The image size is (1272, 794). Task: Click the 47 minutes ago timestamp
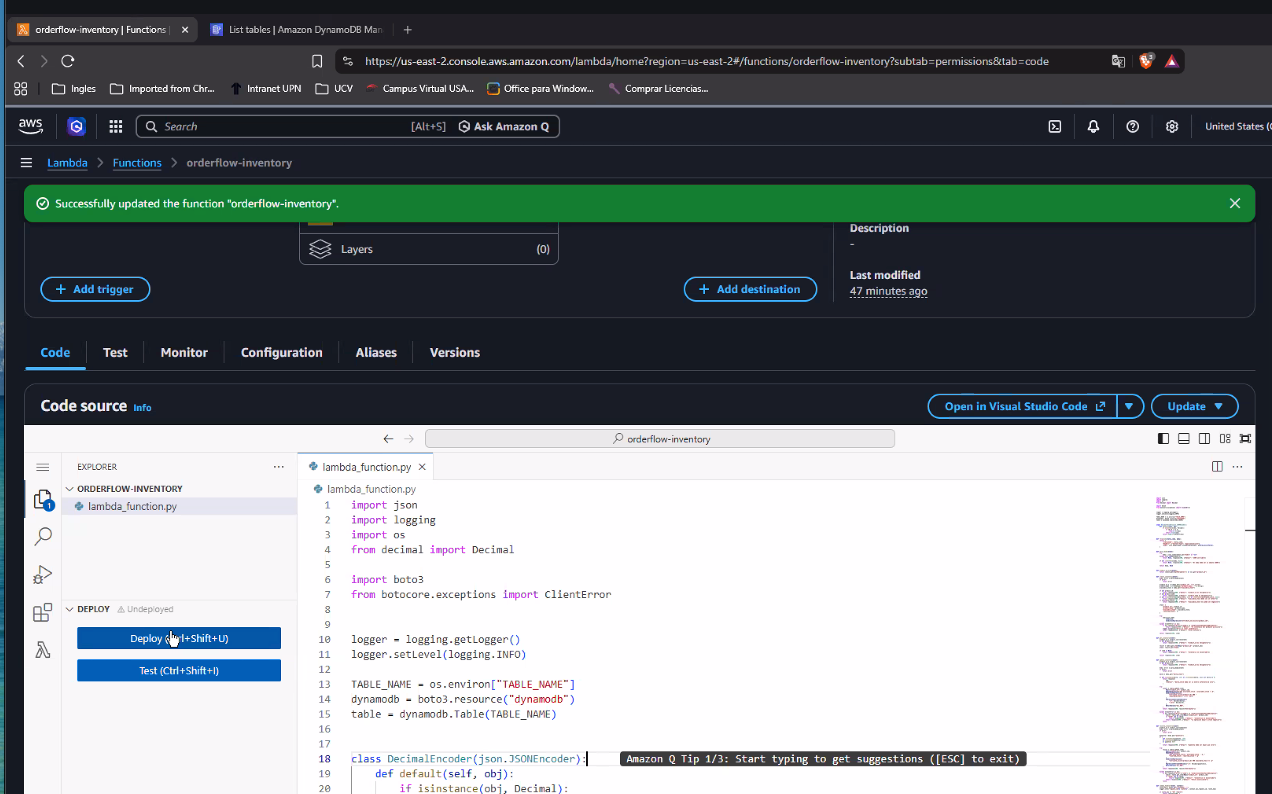pos(888,291)
